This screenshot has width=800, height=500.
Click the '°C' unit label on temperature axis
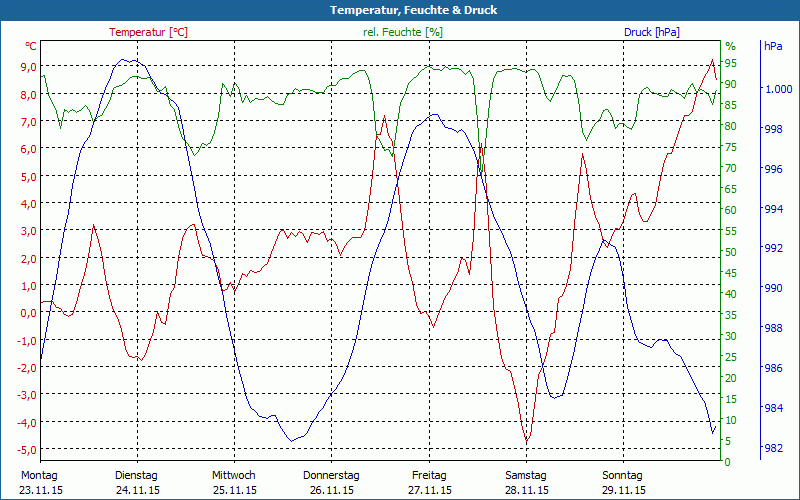pyautogui.click(x=31, y=46)
